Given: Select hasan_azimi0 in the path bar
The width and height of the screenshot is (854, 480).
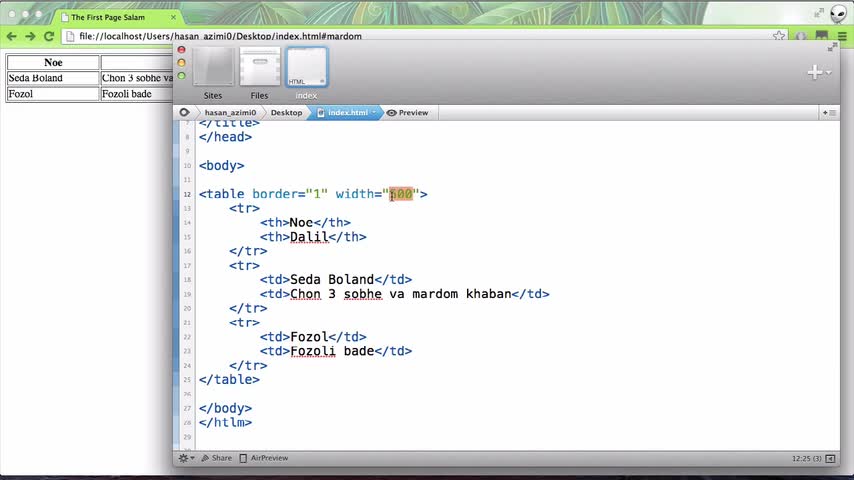Looking at the screenshot, I should click(230, 113).
